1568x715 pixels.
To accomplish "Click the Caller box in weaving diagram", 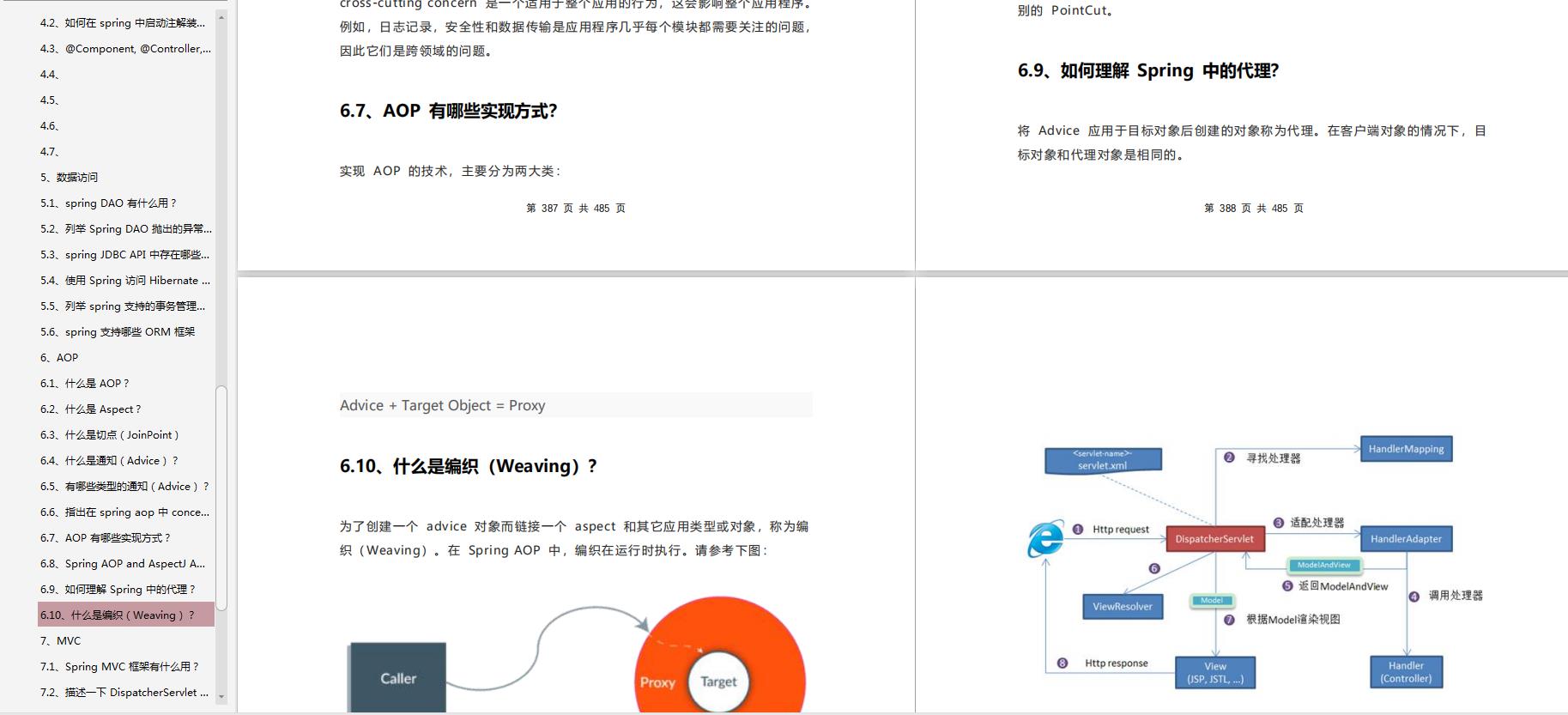I will tap(397, 678).
